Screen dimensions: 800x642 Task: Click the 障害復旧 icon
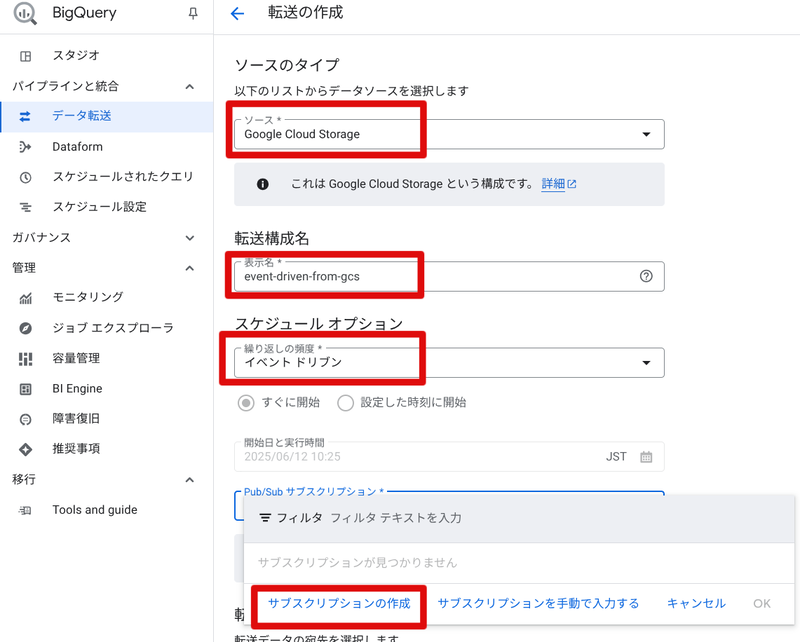pyautogui.click(x=25, y=419)
